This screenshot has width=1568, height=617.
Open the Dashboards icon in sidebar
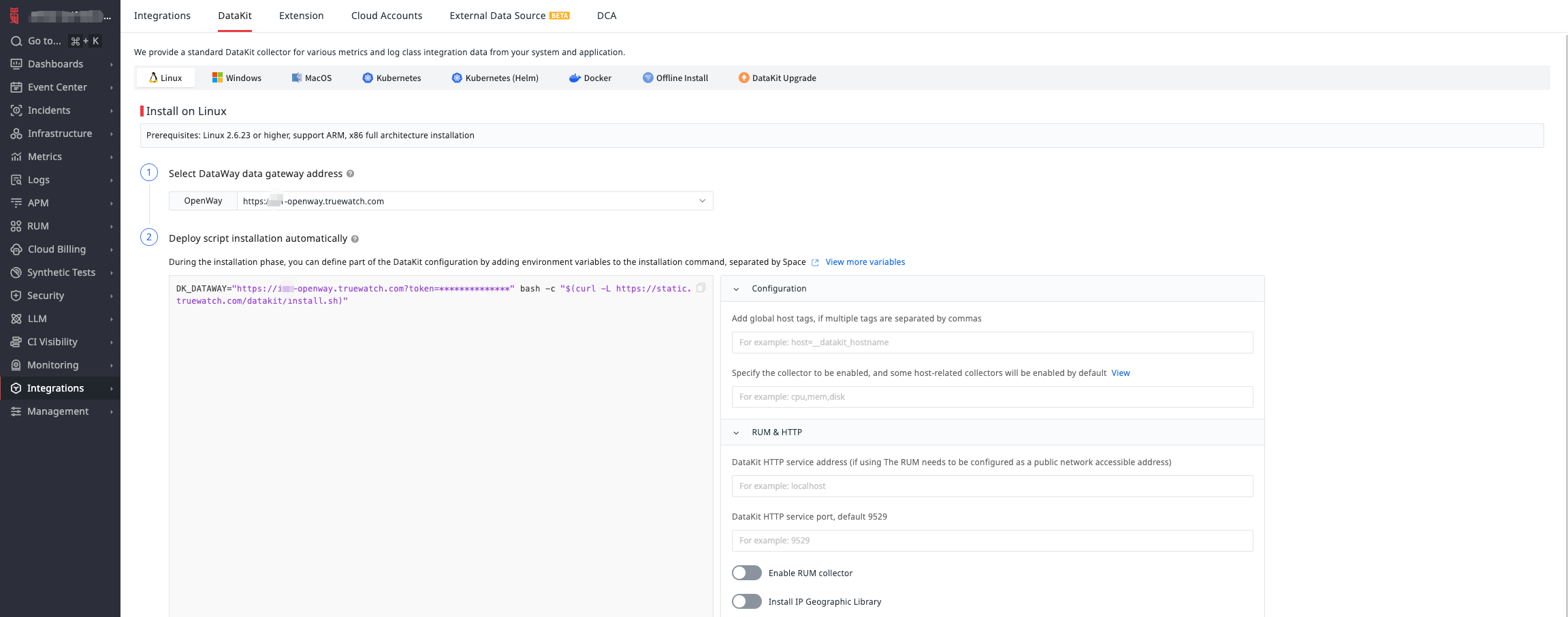click(16, 64)
